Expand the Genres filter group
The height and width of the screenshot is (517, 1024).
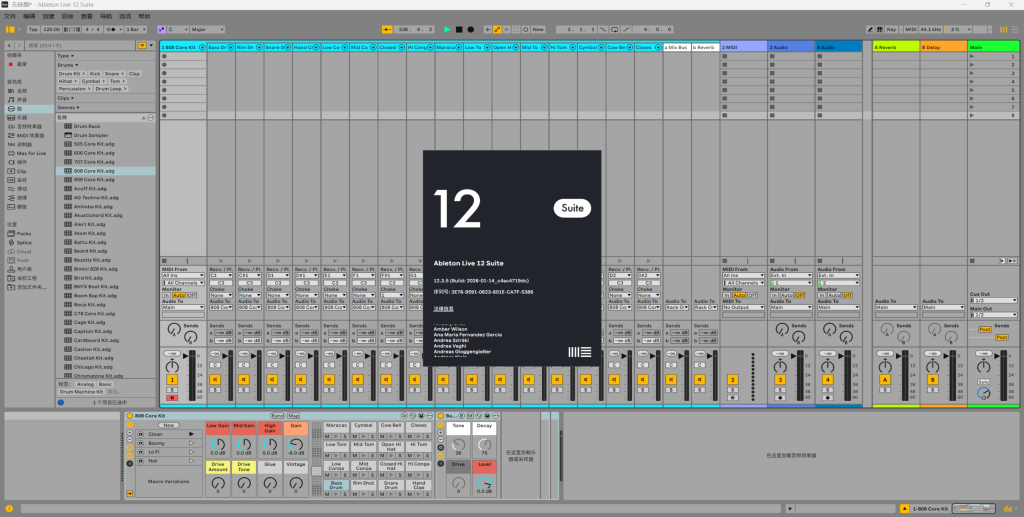point(67,108)
